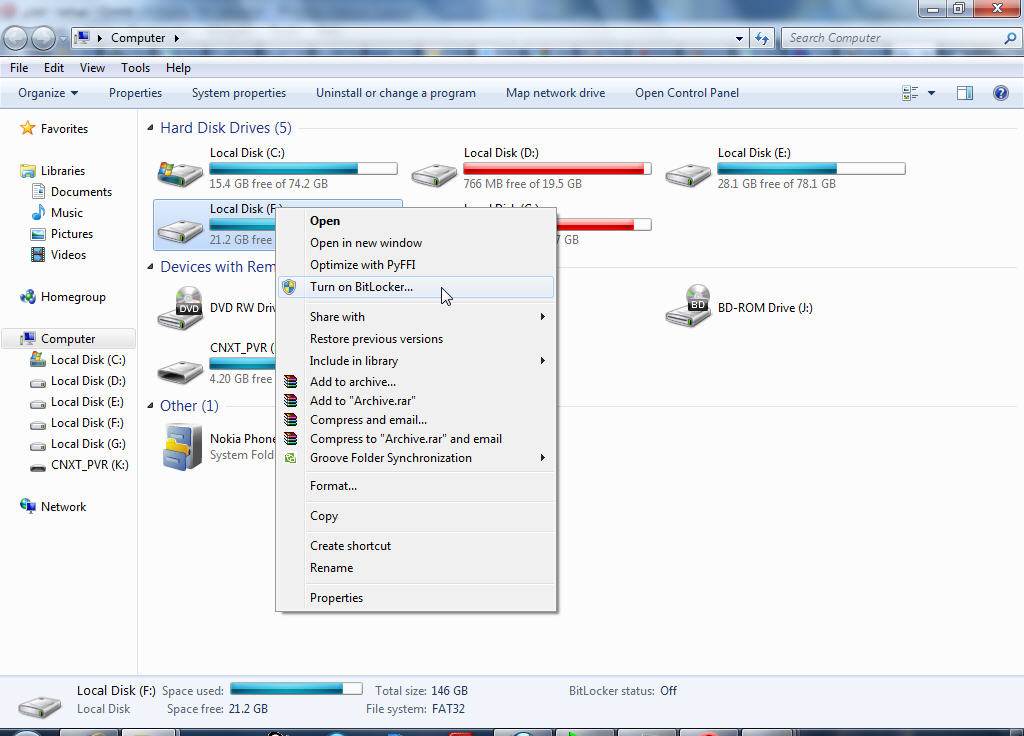Image resolution: width=1024 pixels, height=736 pixels.
Task: Click the Back navigation arrow
Action: [15, 38]
